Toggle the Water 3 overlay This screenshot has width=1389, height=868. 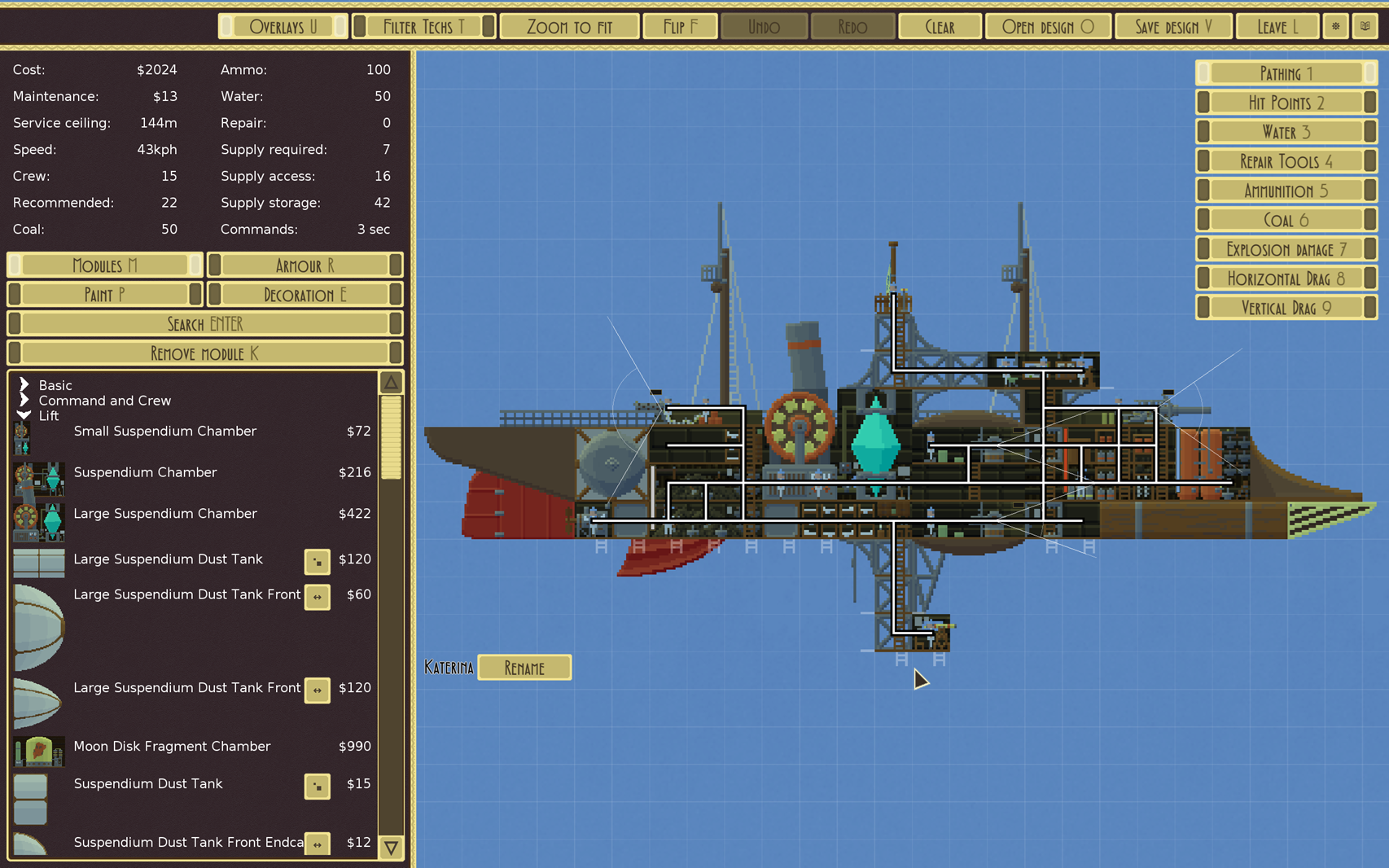(x=1286, y=132)
